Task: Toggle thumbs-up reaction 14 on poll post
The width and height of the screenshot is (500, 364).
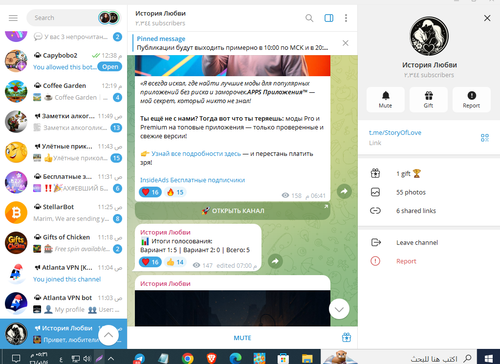Action: click(175, 262)
